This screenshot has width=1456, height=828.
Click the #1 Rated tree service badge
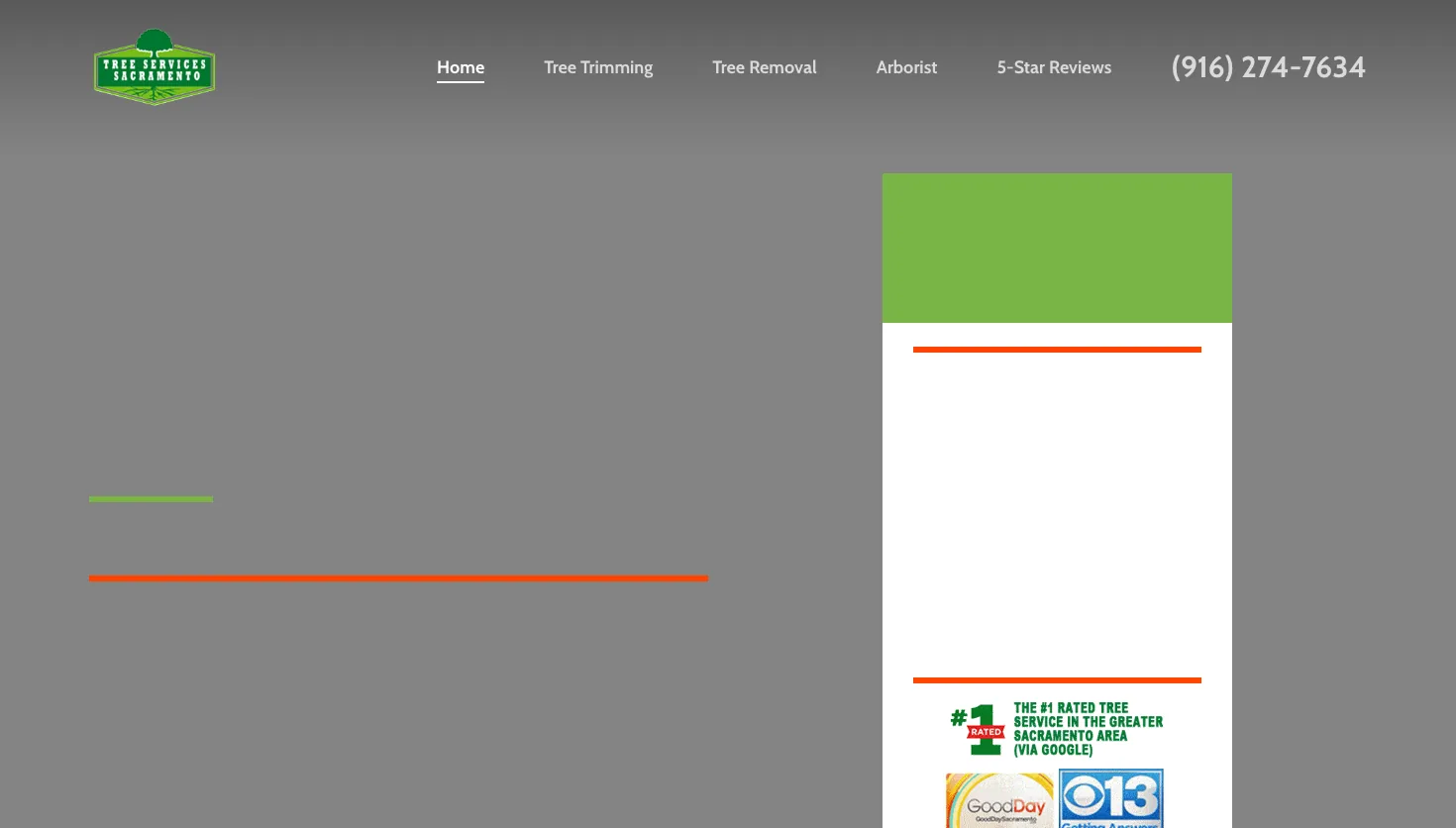pyautogui.click(x=1057, y=729)
